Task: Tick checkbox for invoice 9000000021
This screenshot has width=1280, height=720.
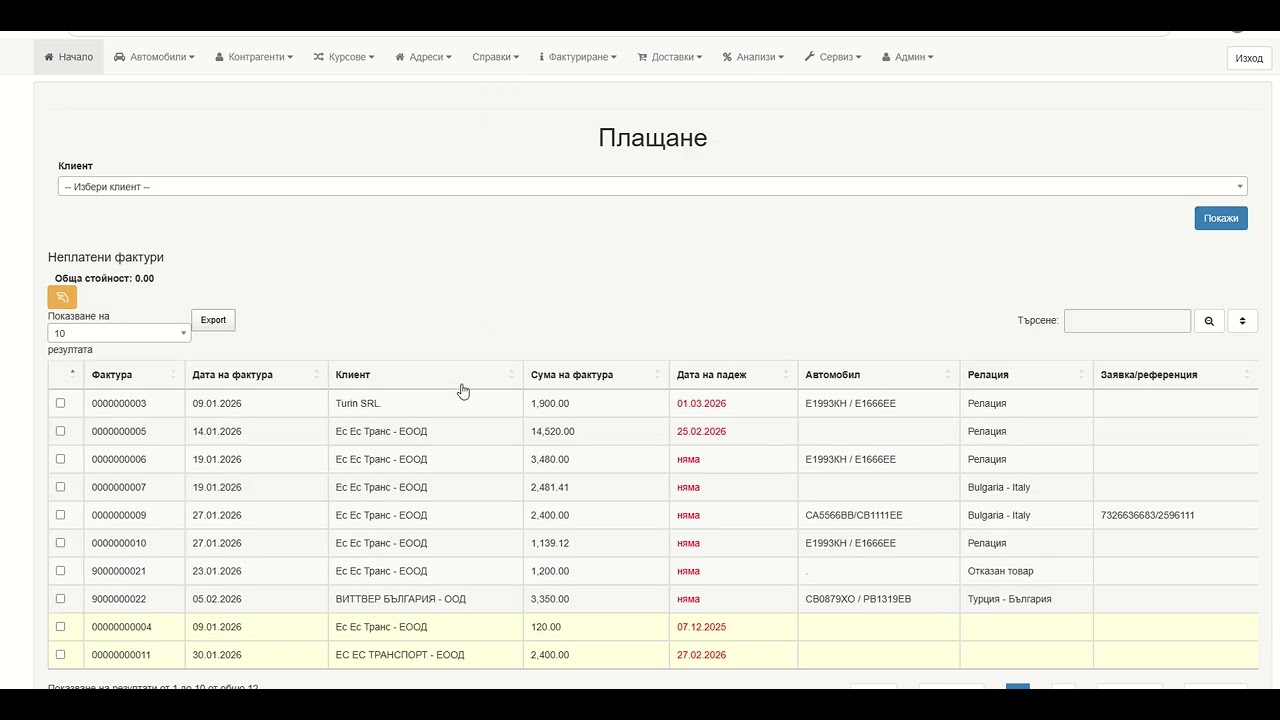Action: tap(60, 571)
